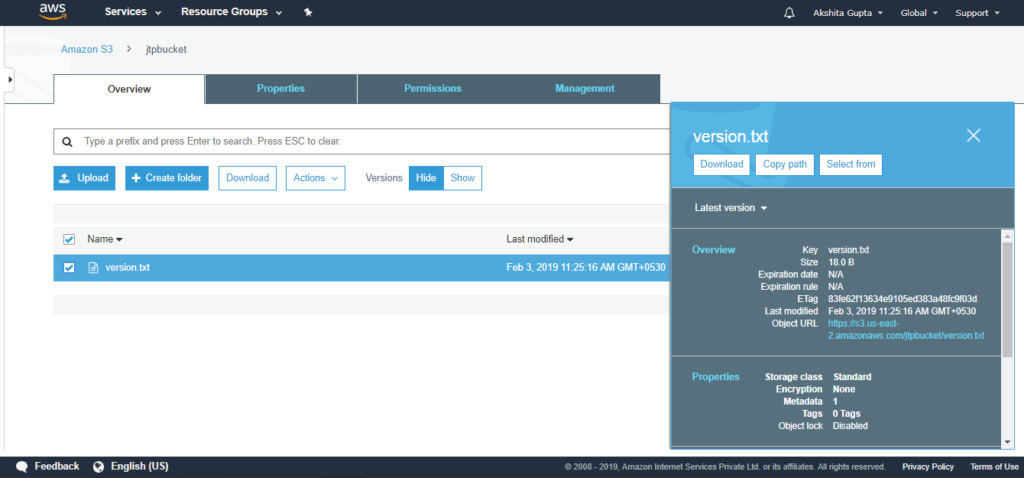Uncheck the version.txt row checkbox
This screenshot has width=1024, height=478.
pyautogui.click(x=69, y=267)
